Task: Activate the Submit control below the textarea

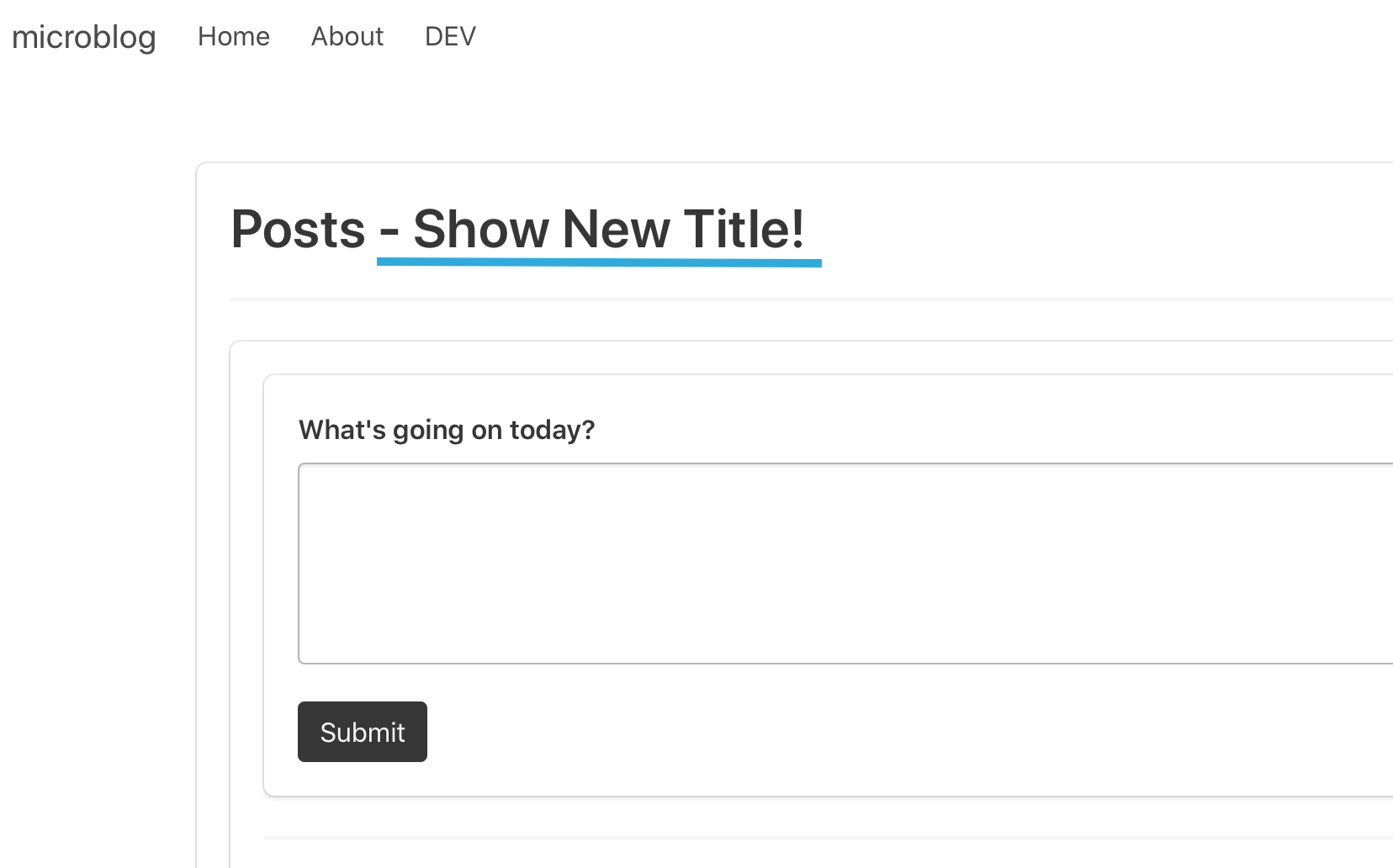Action: pyautogui.click(x=362, y=732)
